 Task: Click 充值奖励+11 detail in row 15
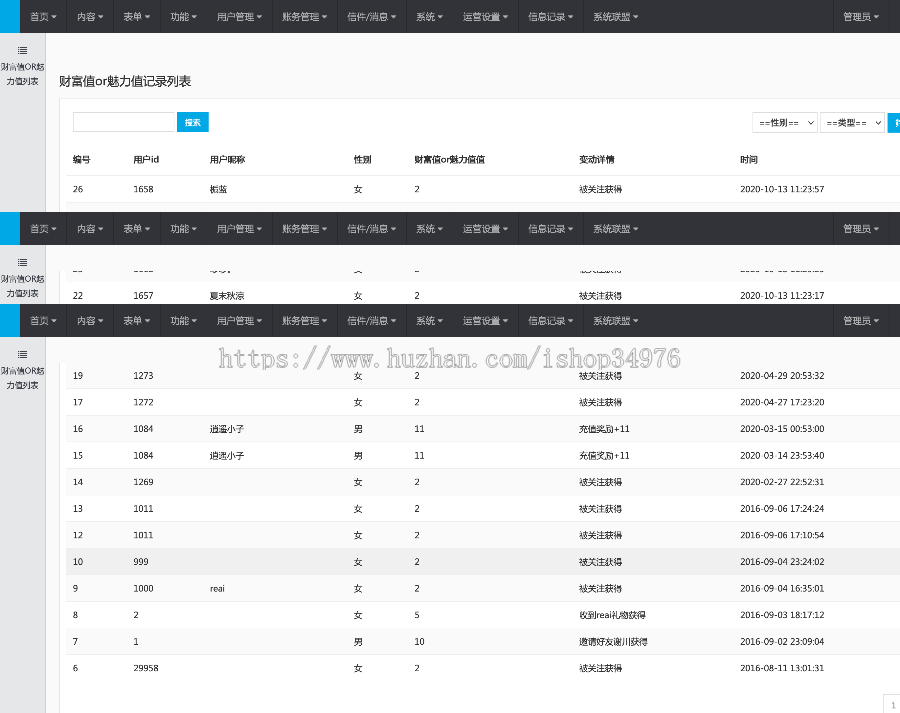point(604,456)
